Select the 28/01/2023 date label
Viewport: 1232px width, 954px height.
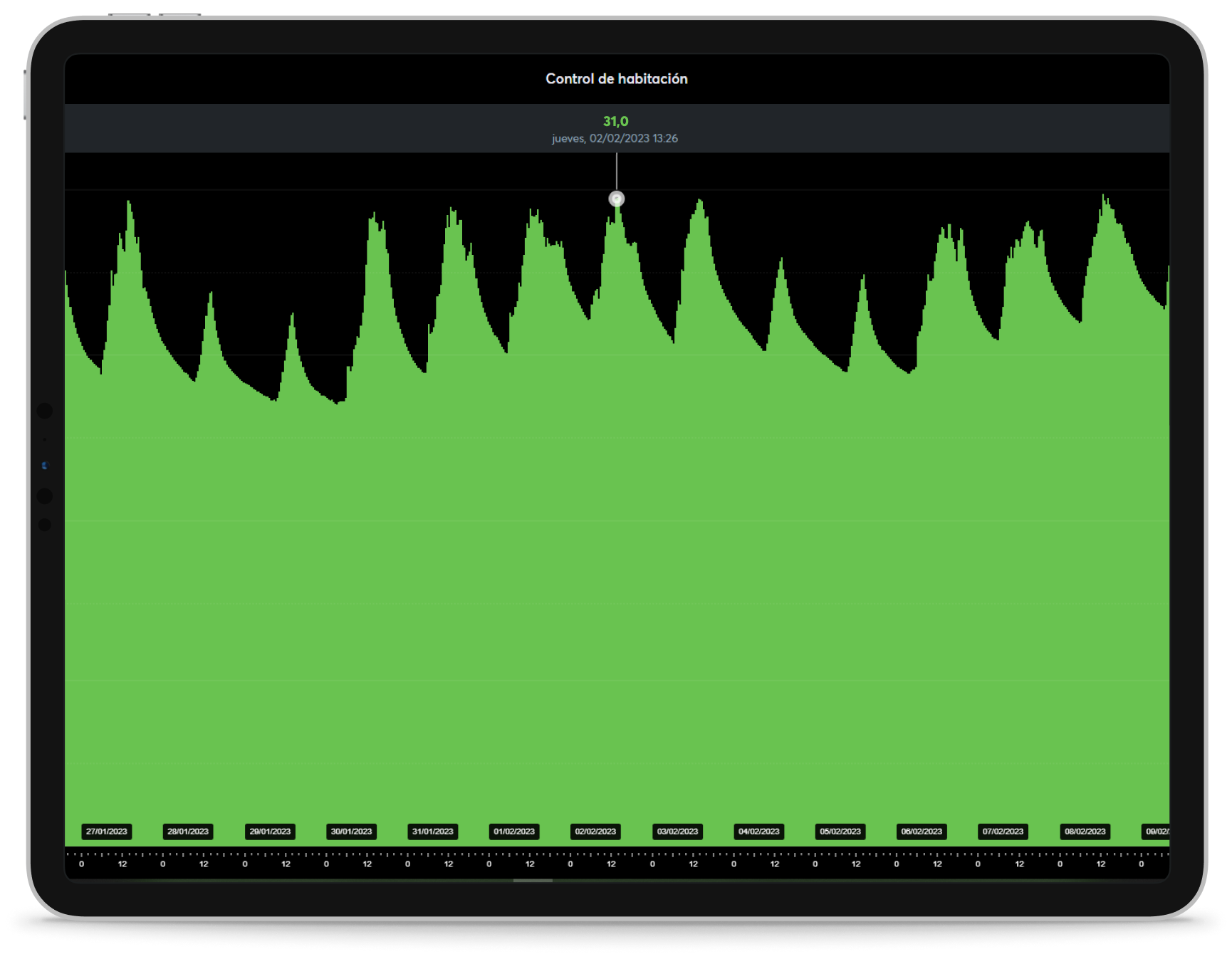tap(188, 832)
